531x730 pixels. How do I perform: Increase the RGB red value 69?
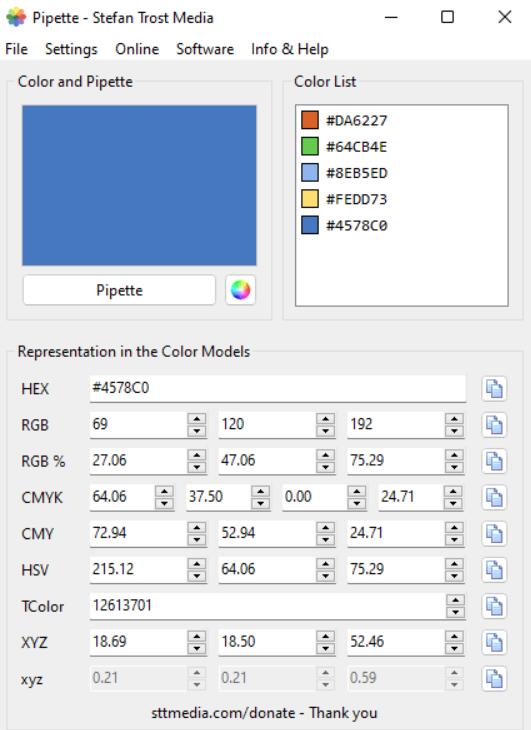(x=197, y=419)
